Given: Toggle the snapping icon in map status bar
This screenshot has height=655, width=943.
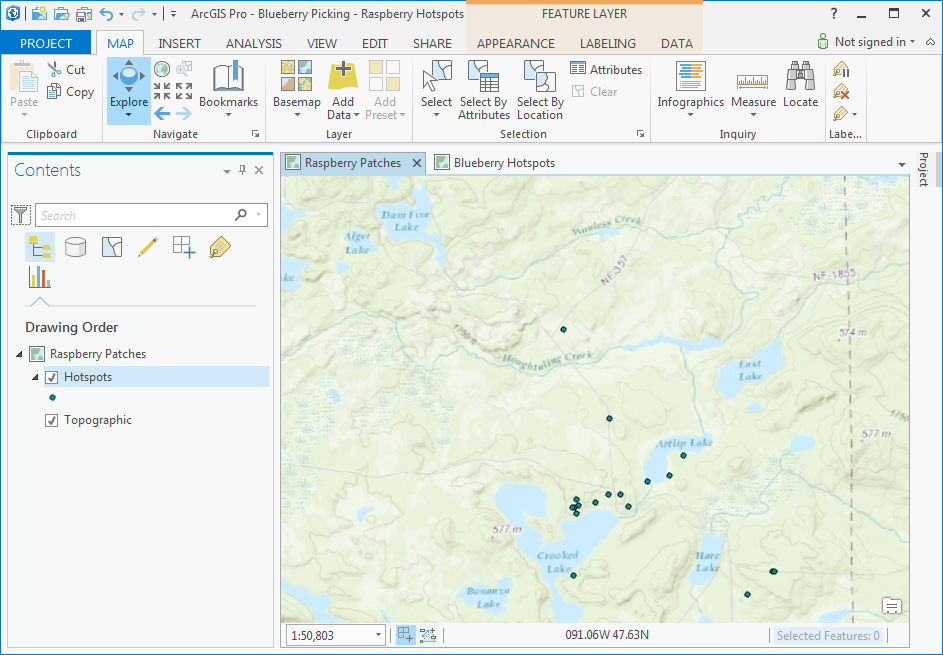Looking at the screenshot, I should 406,635.
